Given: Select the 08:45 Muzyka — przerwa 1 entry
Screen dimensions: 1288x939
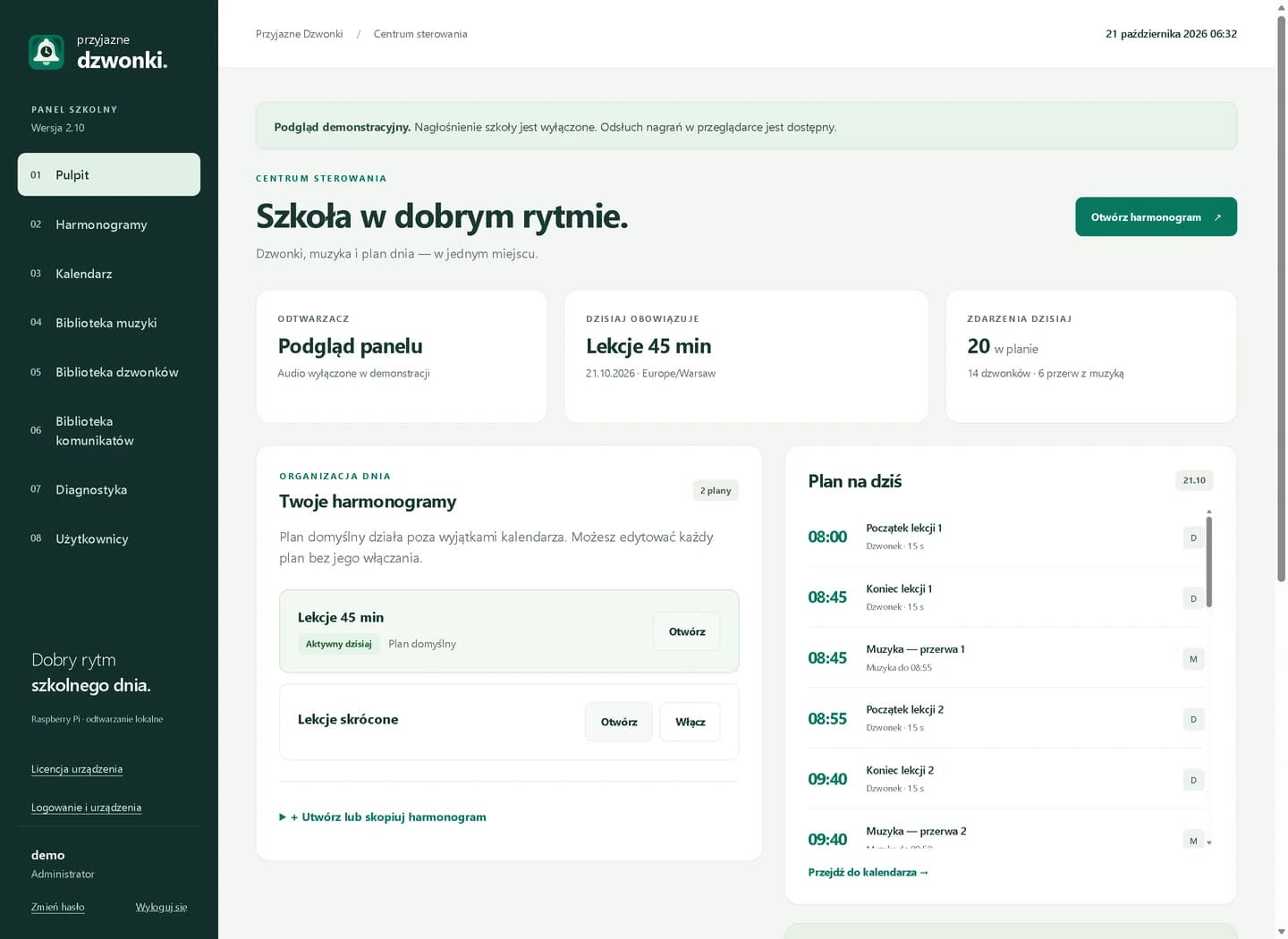Looking at the screenshot, I should click(1006, 658).
